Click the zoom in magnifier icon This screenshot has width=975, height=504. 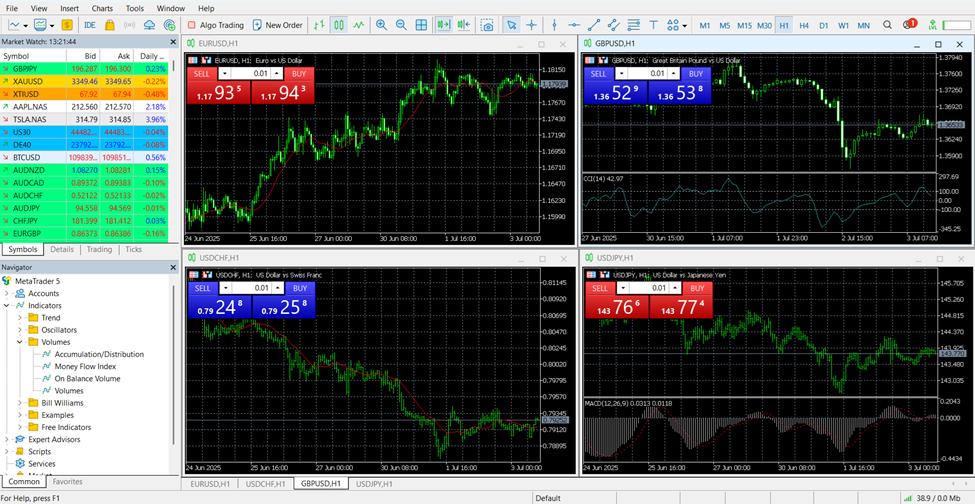pos(381,25)
